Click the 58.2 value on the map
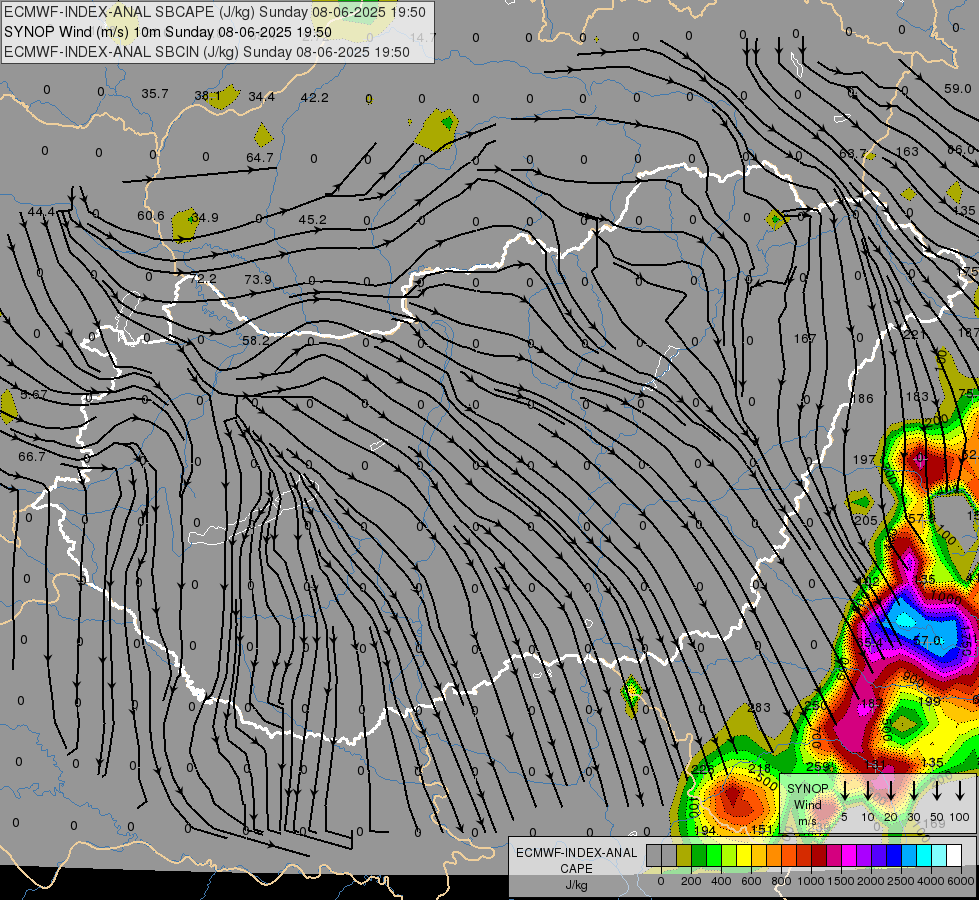 (255, 340)
